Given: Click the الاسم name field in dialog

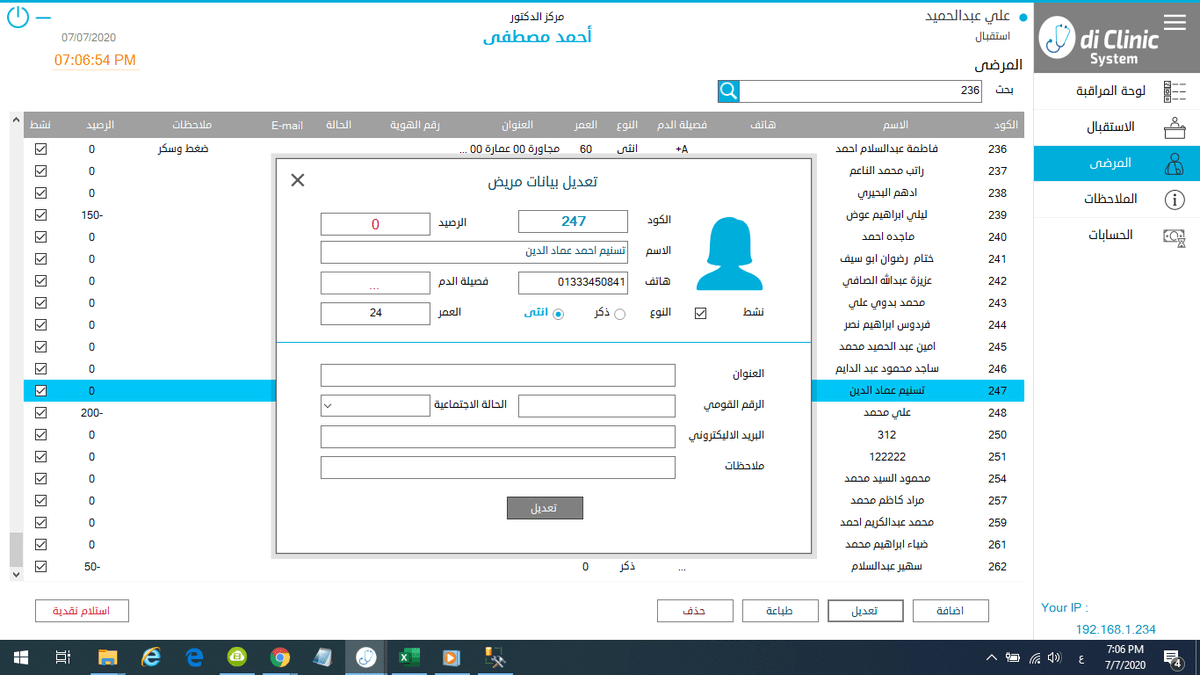Looking at the screenshot, I should point(474,252).
